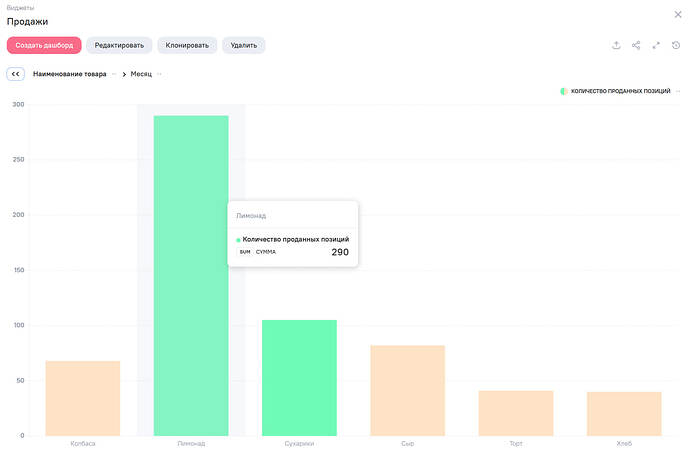The height and width of the screenshot is (453, 690).
Task: Open legend options menu at right
Action: (x=677, y=91)
